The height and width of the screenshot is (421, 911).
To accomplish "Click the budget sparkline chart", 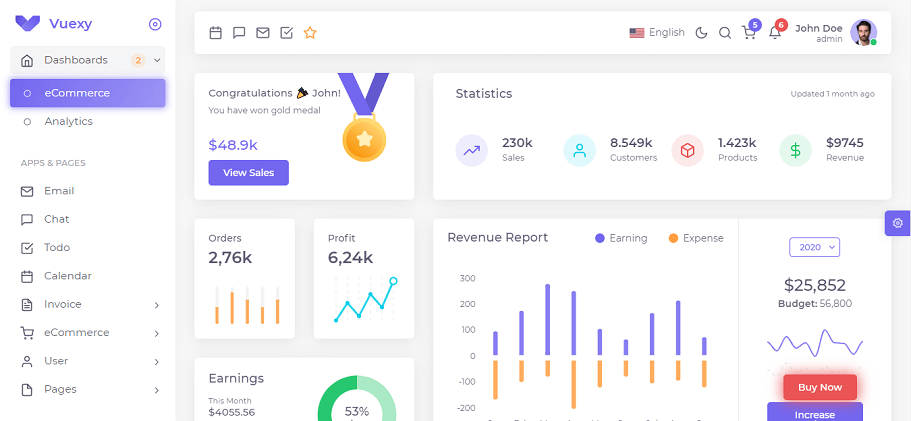I will (x=815, y=344).
